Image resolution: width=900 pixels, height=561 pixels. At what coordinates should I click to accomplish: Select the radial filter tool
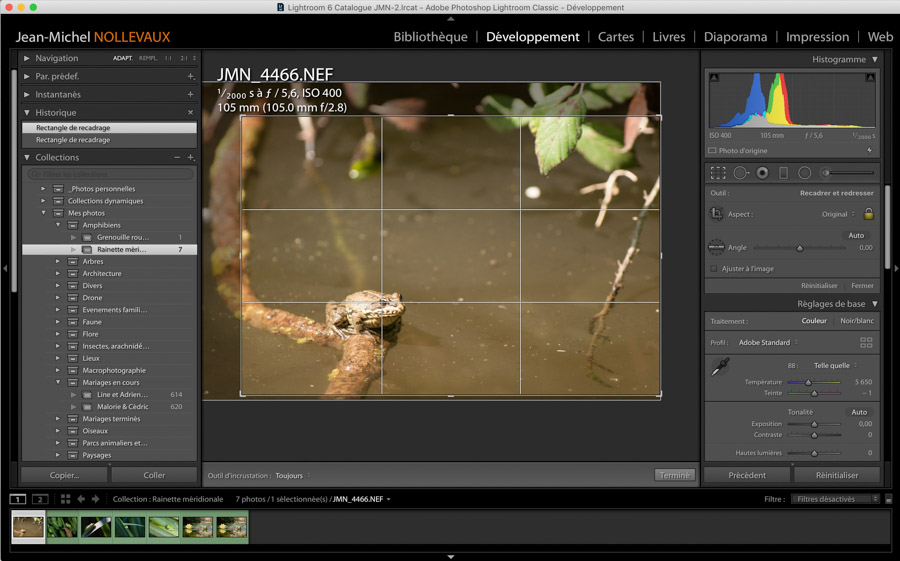click(x=804, y=173)
